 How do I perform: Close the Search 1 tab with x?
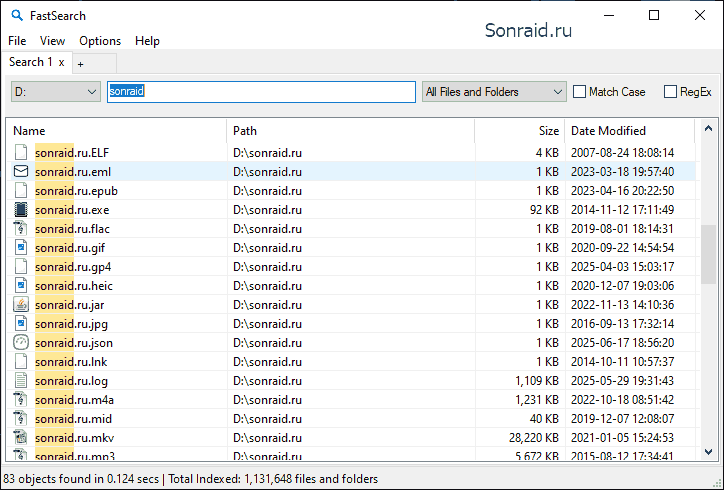tap(61, 62)
